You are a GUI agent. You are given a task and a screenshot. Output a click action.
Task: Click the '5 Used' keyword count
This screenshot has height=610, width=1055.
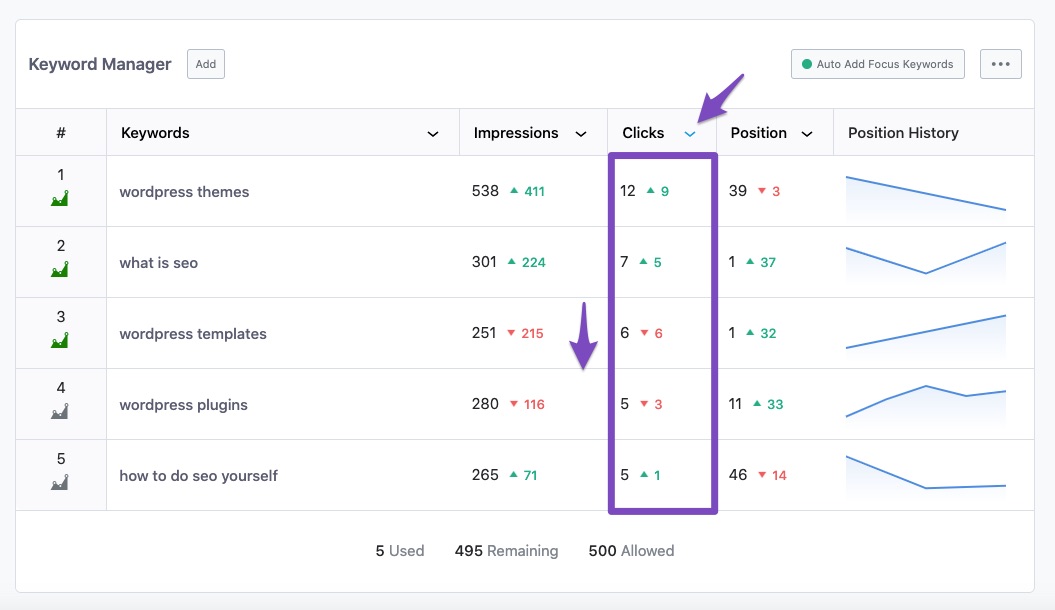pyautogui.click(x=400, y=551)
